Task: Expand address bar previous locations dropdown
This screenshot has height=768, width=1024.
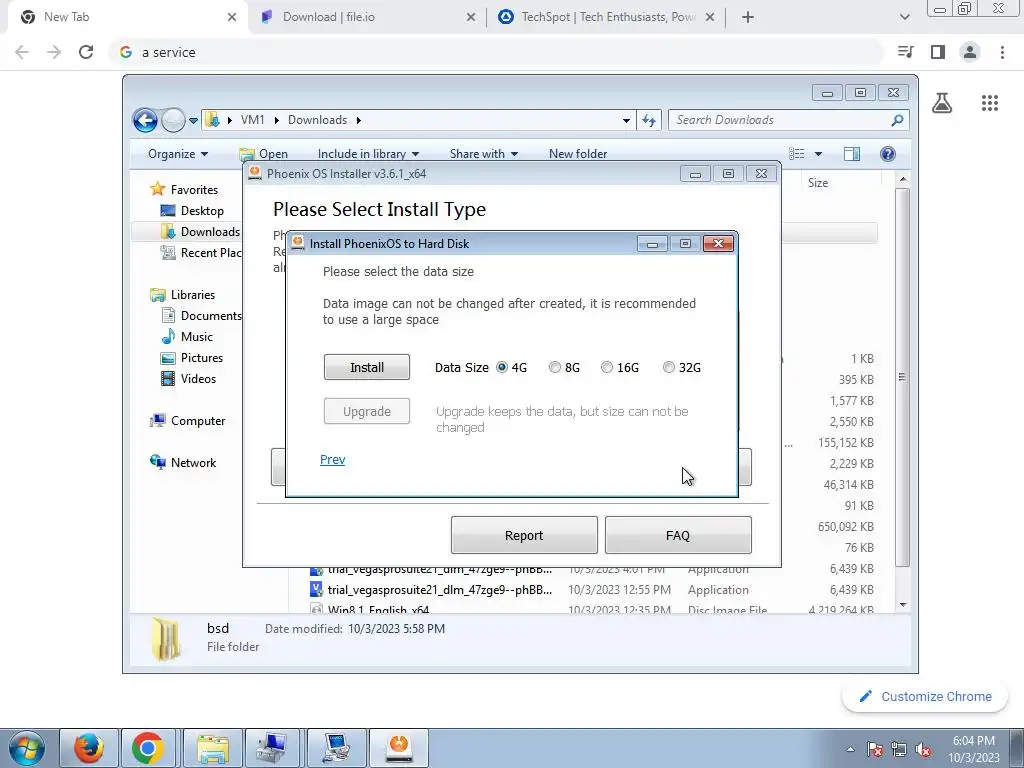Action: [626, 121]
